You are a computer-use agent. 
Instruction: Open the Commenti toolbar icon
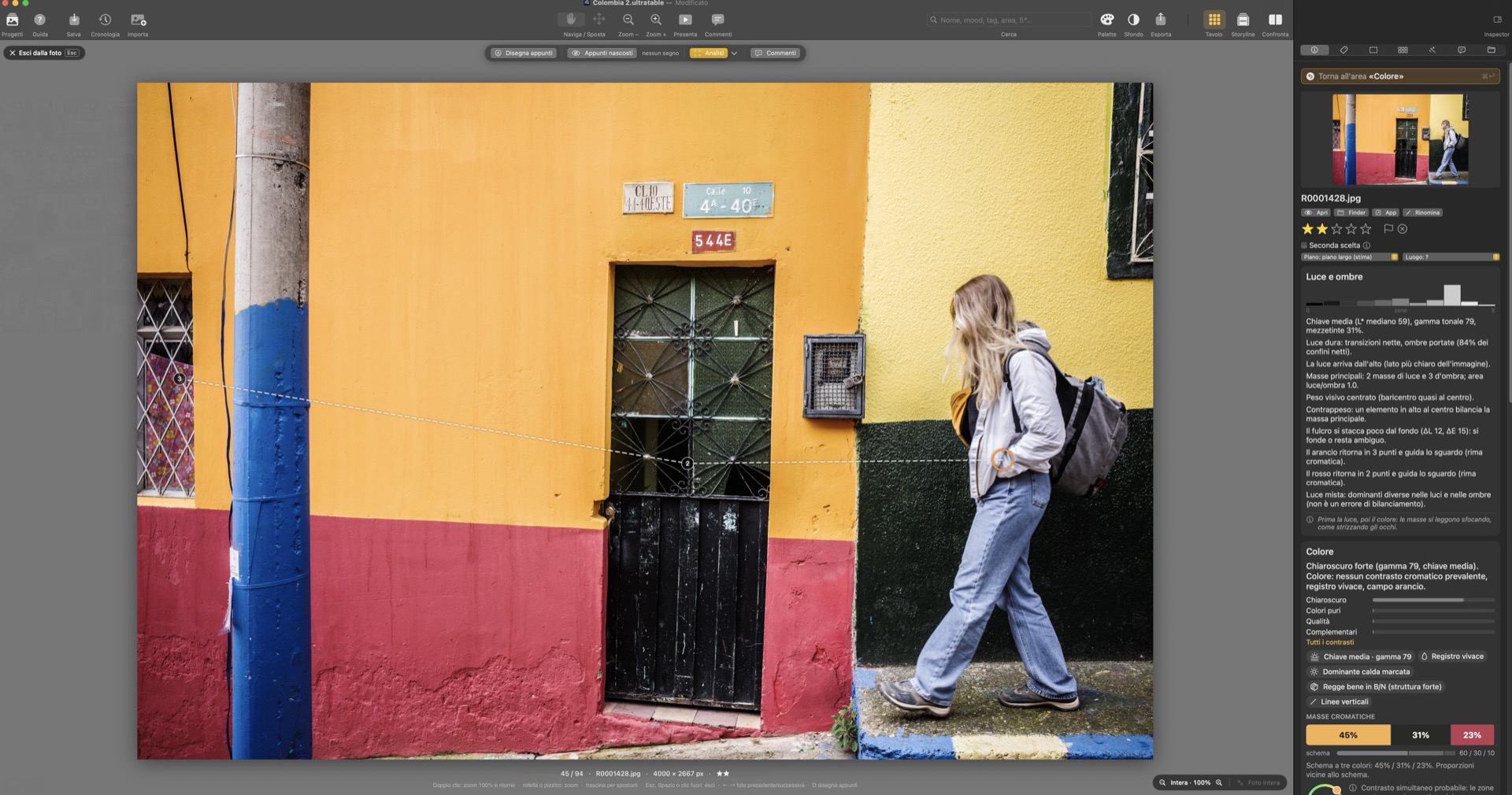coord(717,20)
